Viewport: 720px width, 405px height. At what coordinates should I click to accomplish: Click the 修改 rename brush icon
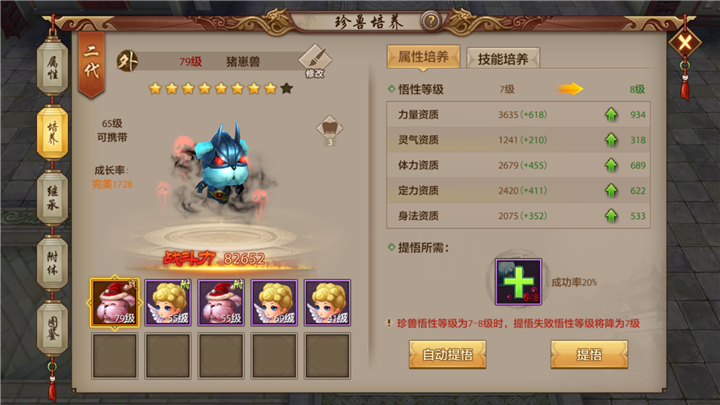tap(315, 61)
